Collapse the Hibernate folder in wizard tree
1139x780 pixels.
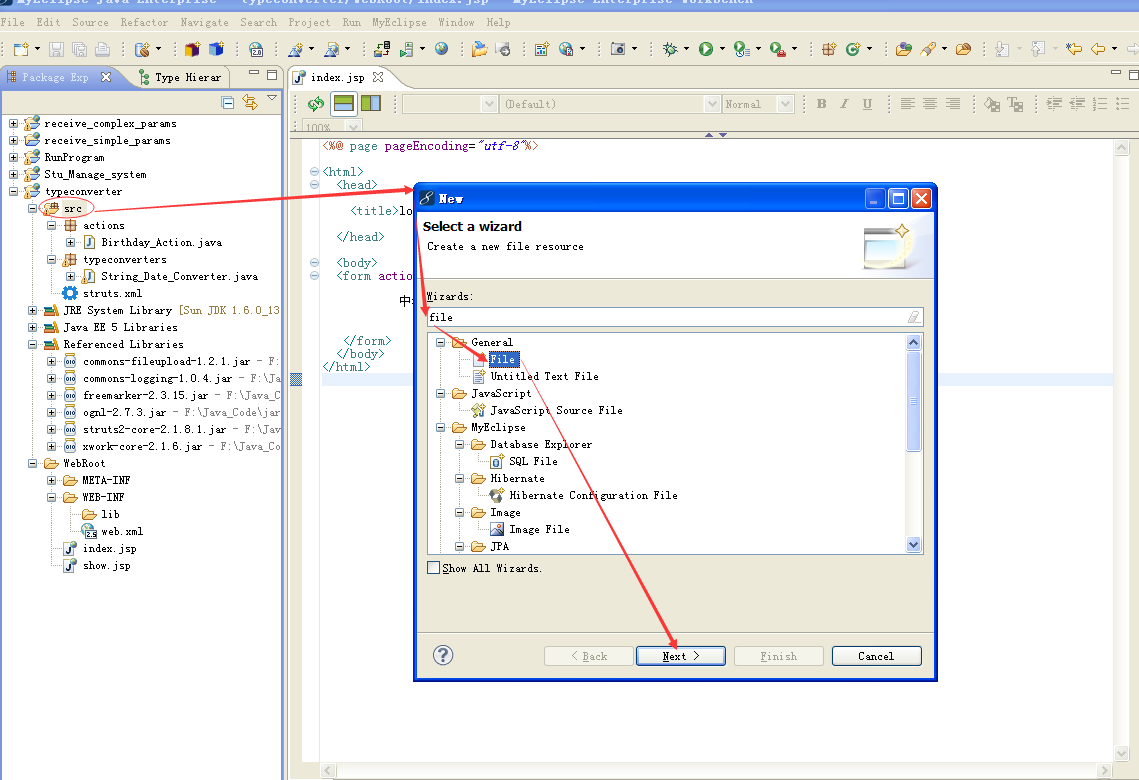point(459,478)
